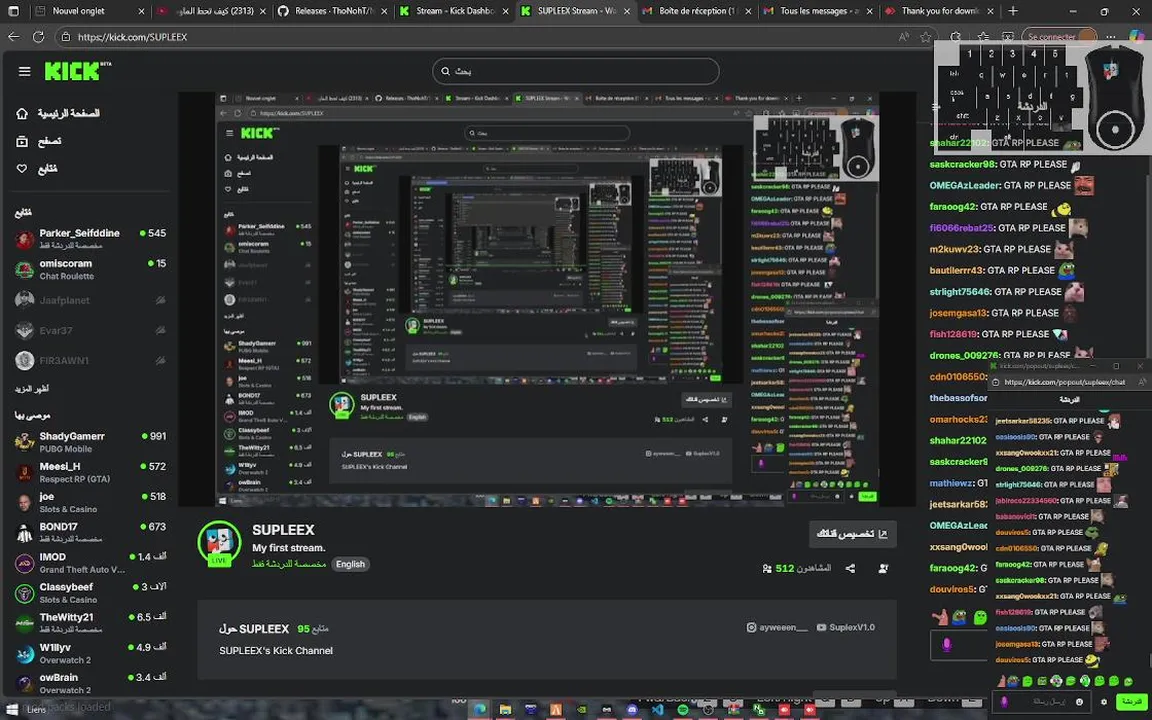This screenshot has width=1152, height=720.
Task: Click the read aloud icon in address bar
Action: click(904, 37)
